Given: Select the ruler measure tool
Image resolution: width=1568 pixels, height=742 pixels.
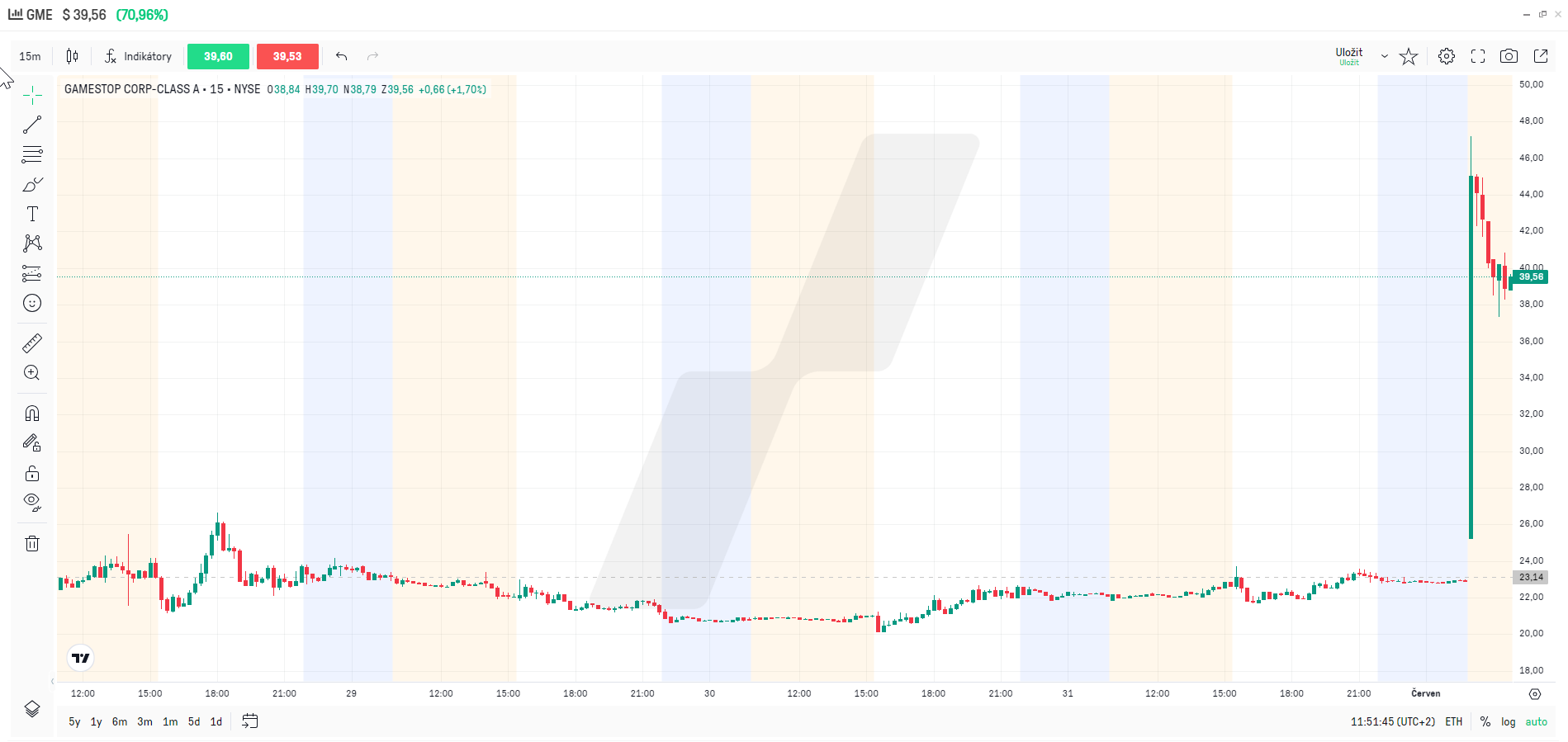Looking at the screenshot, I should (32, 343).
